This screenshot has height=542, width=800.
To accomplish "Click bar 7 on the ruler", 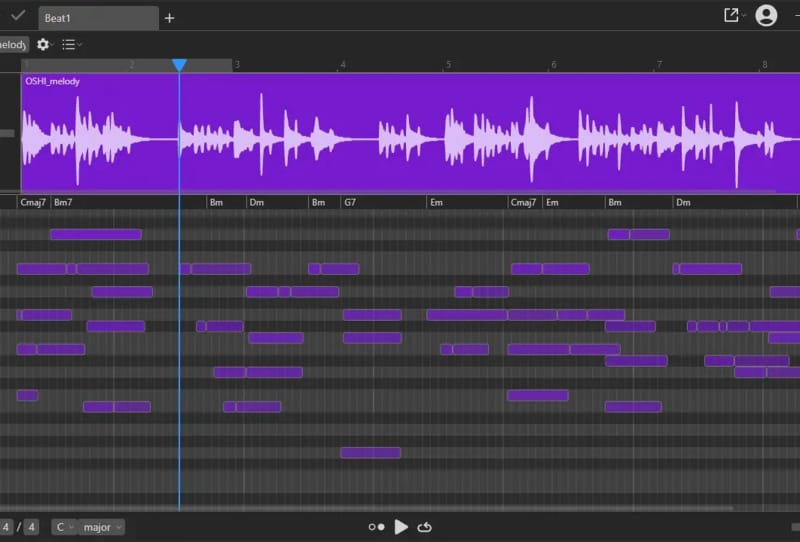I will click(659, 65).
